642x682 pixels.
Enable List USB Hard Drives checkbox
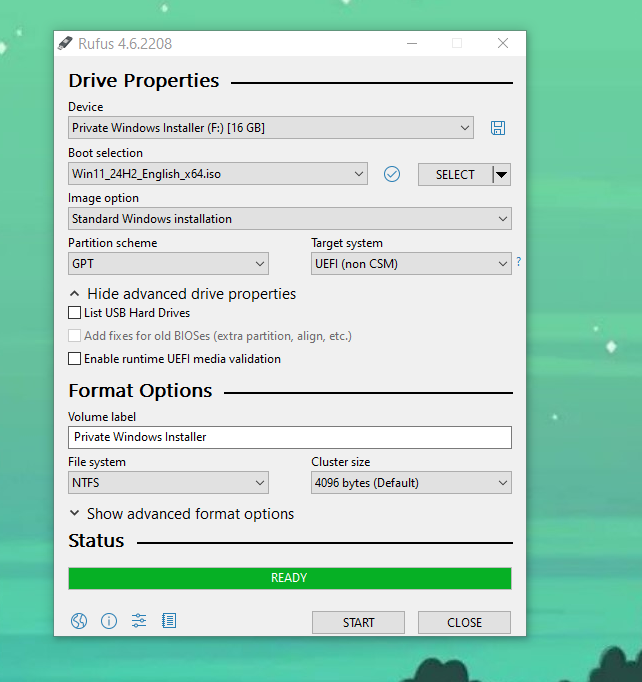[74, 313]
